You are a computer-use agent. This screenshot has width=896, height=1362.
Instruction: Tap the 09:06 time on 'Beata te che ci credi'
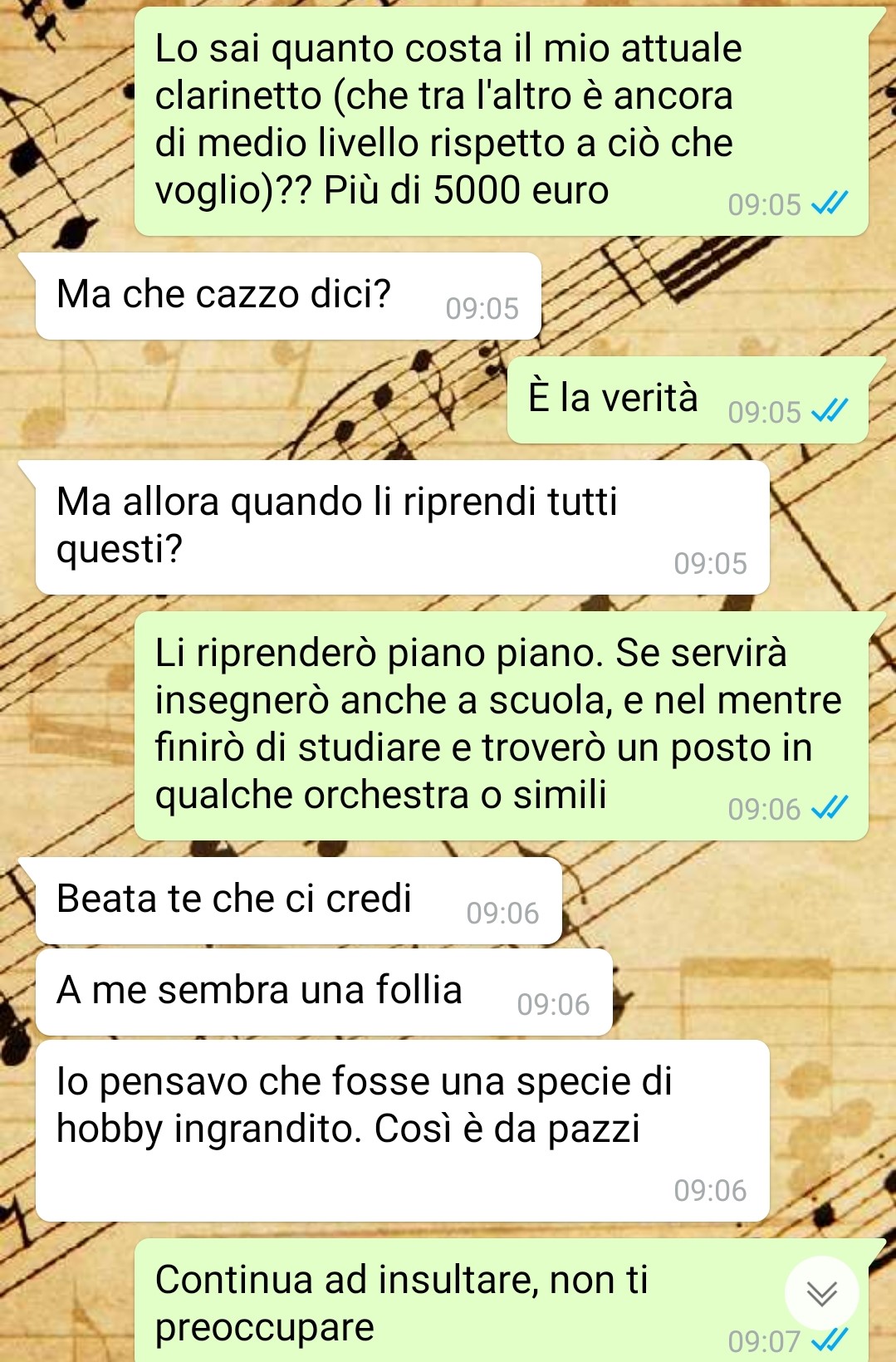tap(502, 914)
